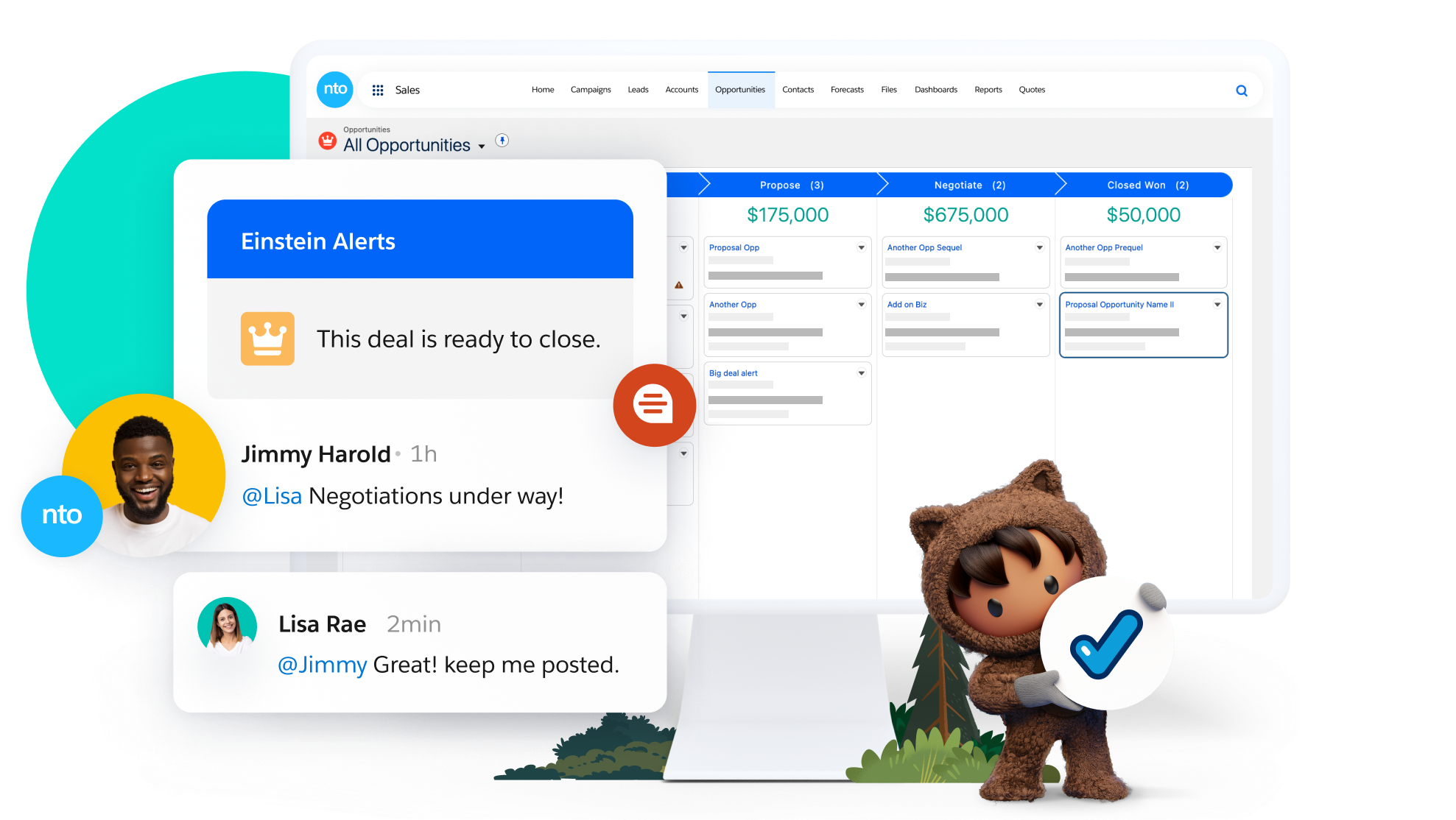
Task: Click Lisa Rae's profile picture
Action: 227,626
